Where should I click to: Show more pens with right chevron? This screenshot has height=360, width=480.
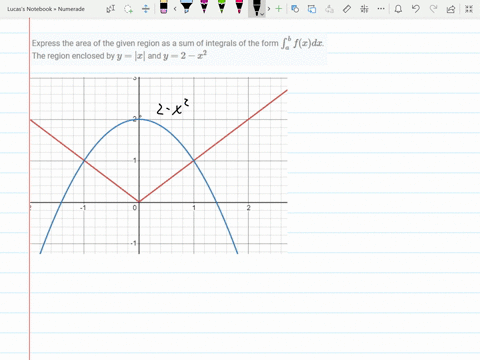(x=269, y=9)
